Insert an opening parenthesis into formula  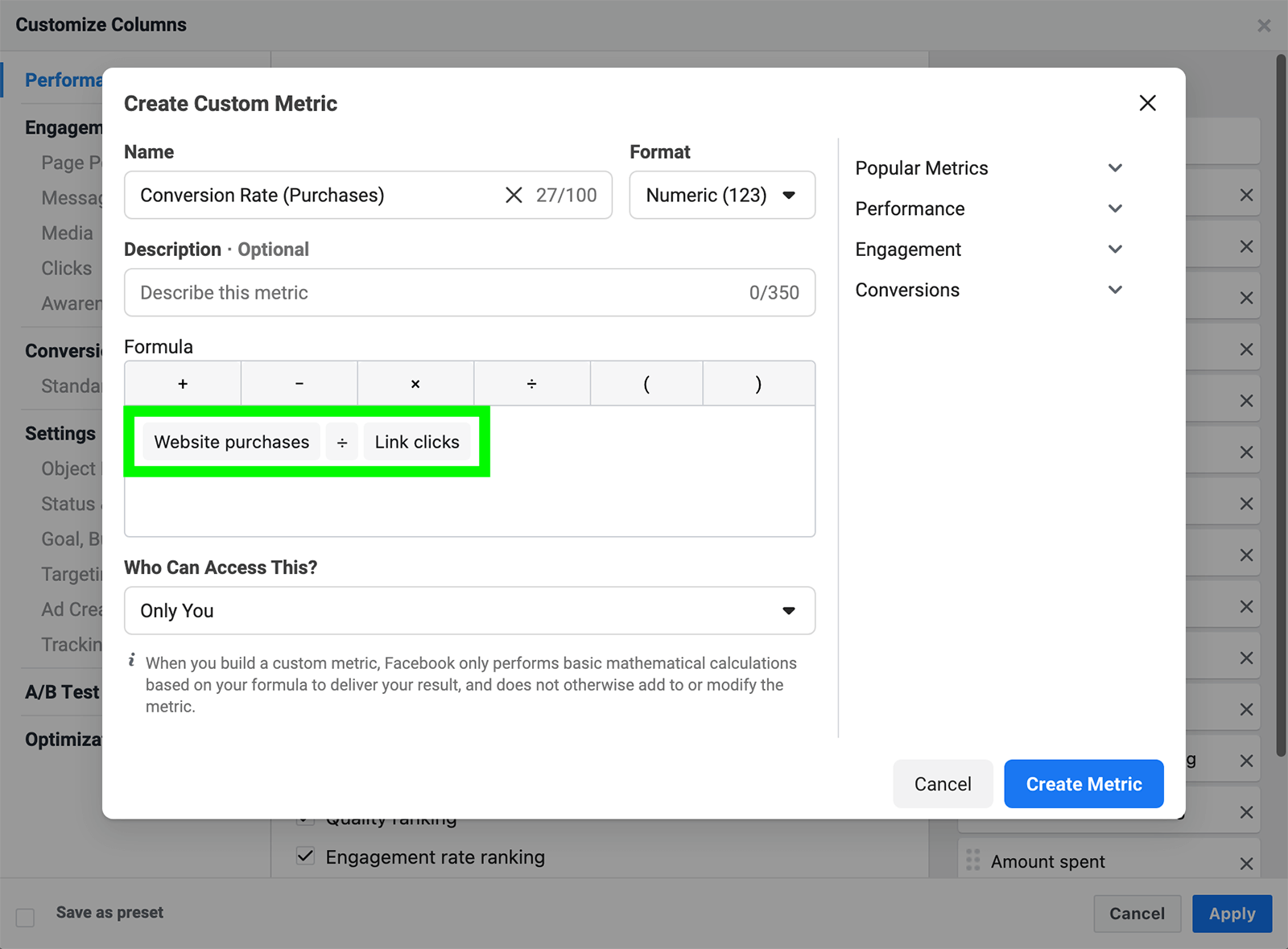click(x=646, y=384)
